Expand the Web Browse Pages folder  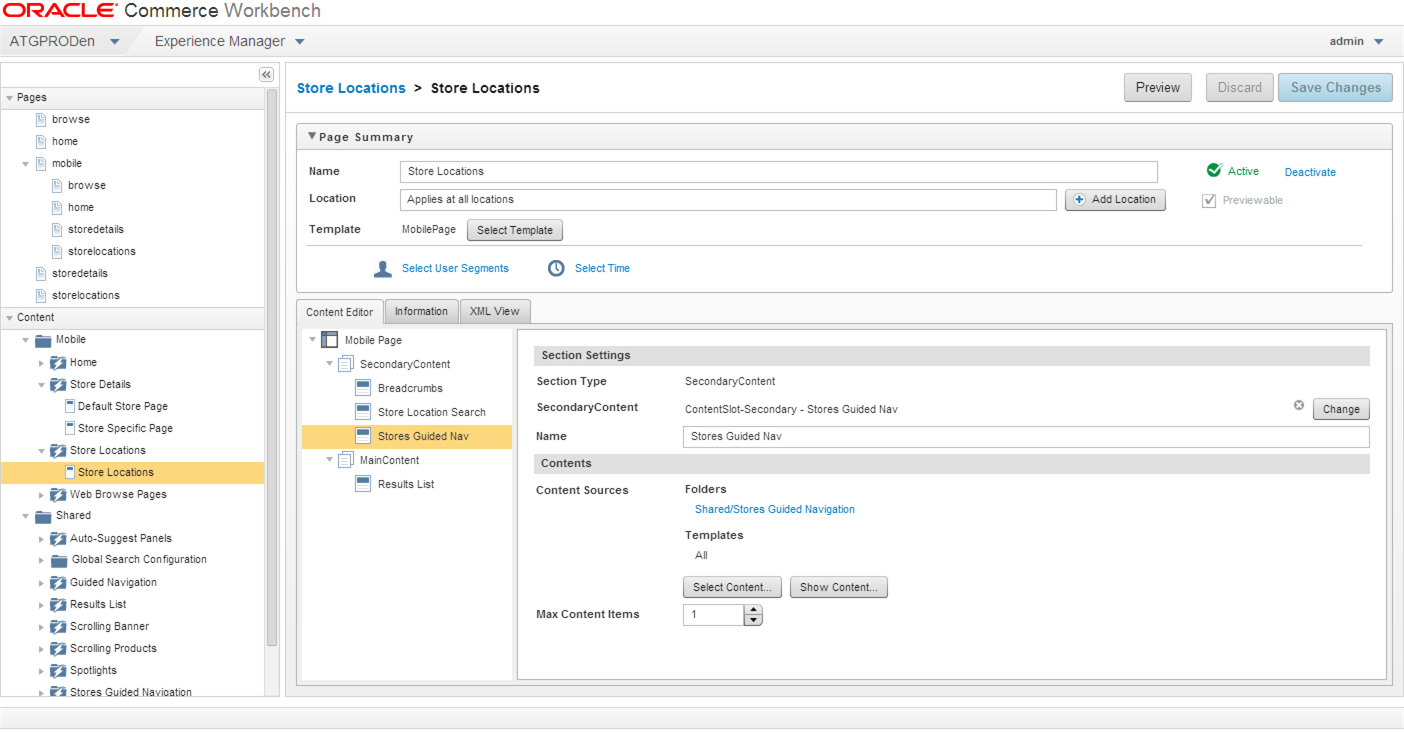coord(41,495)
